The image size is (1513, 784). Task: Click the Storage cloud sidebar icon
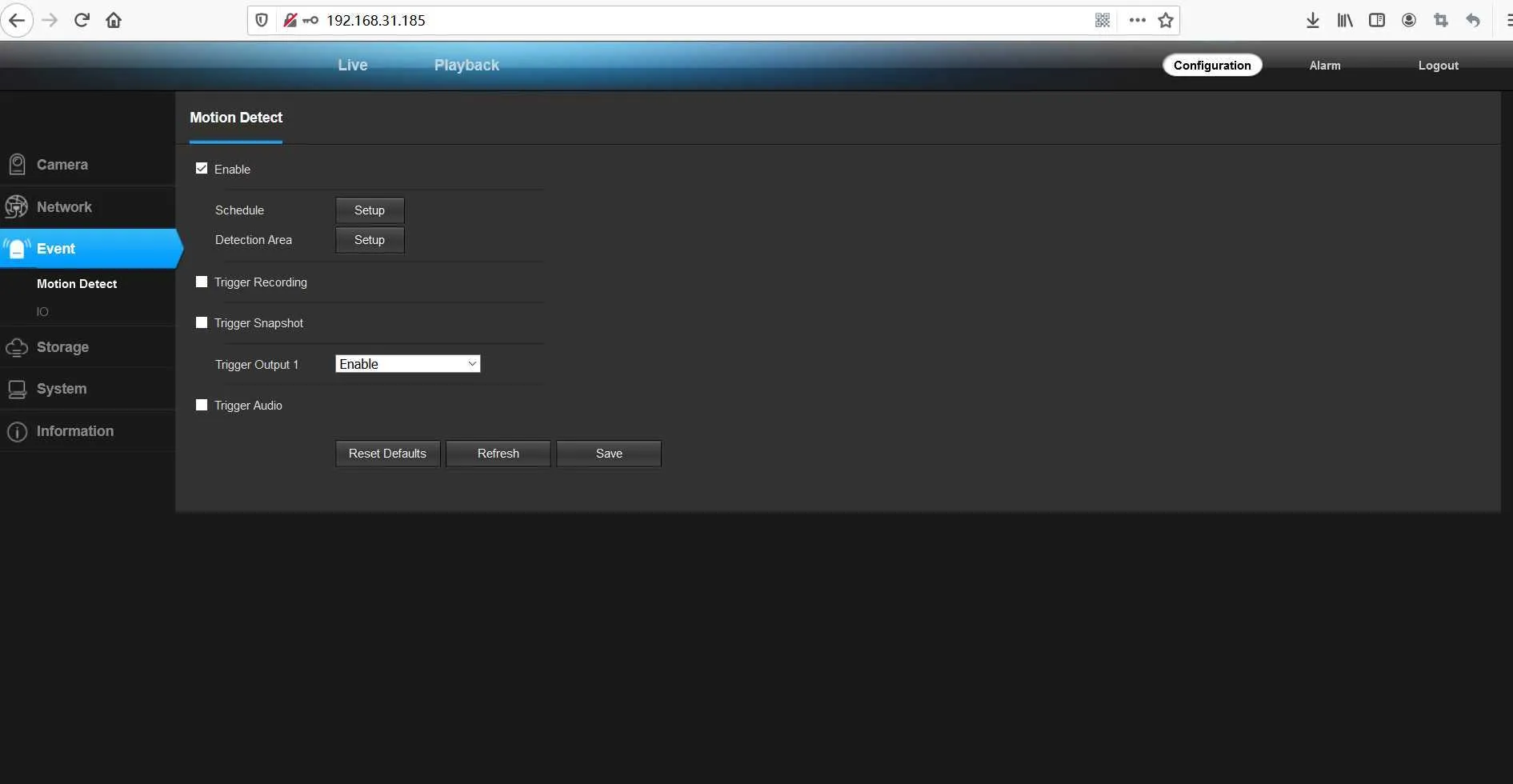[x=17, y=347]
